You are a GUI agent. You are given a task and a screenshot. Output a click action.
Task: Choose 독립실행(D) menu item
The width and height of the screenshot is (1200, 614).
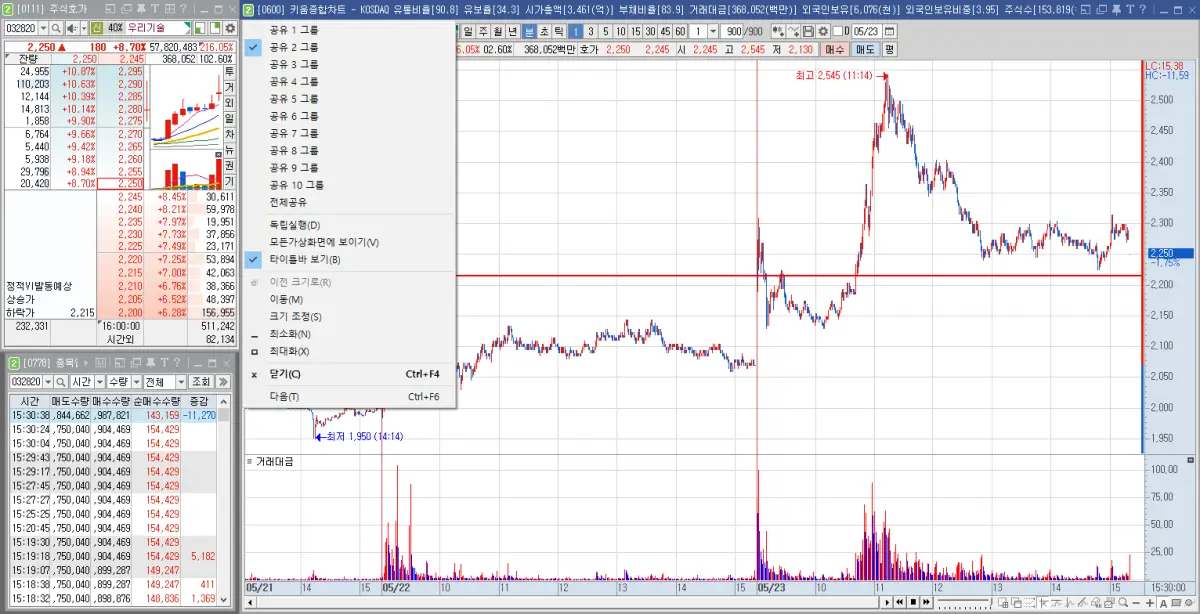[295, 225]
